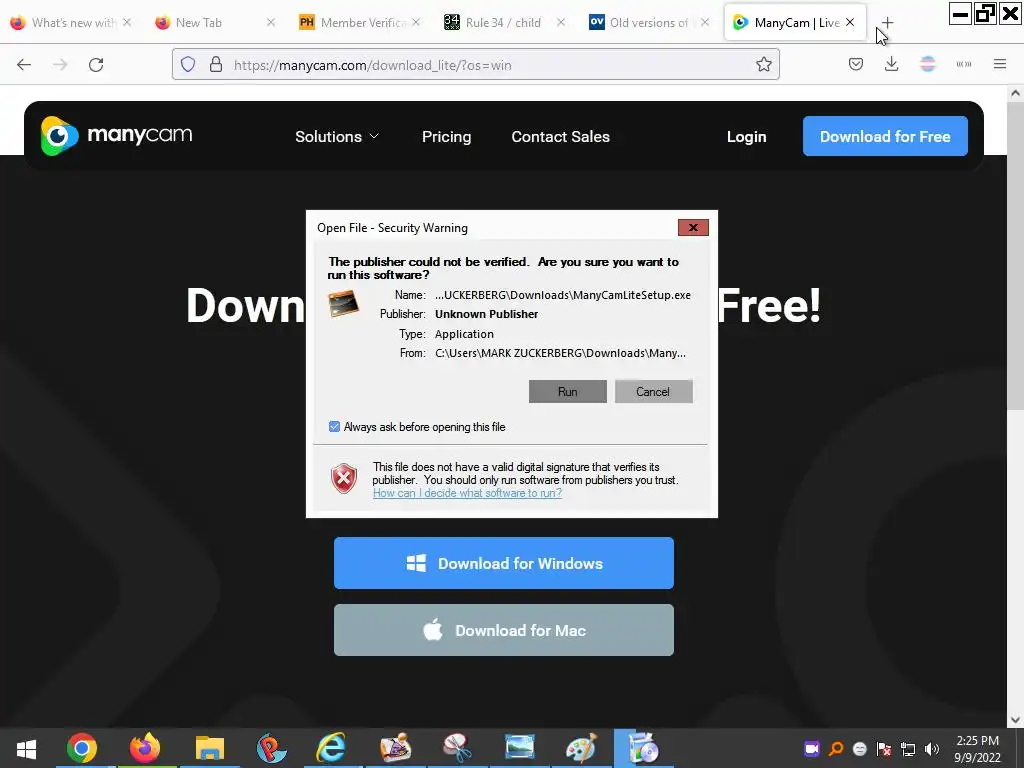Viewport: 1024px width, 768px height.
Task: Click the Run button in the security warning
Action: click(568, 391)
